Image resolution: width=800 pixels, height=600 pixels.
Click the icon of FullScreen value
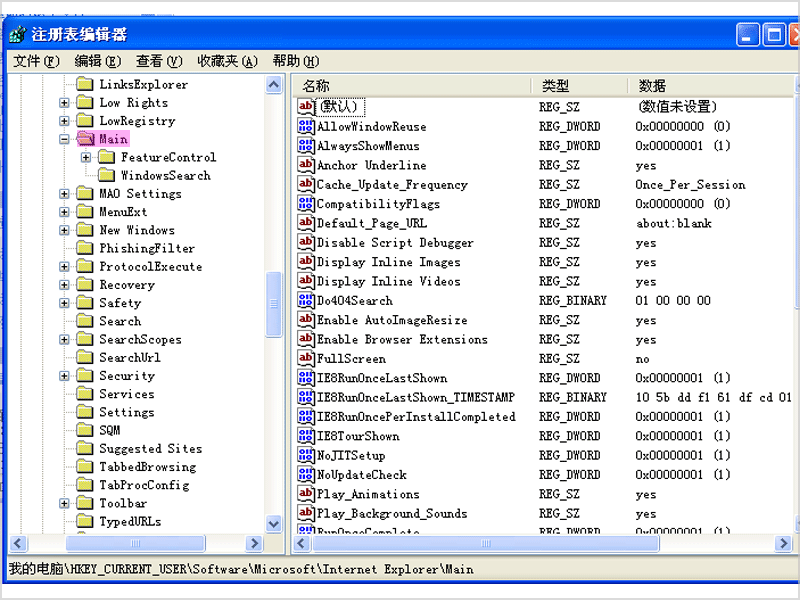tap(306, 358)
